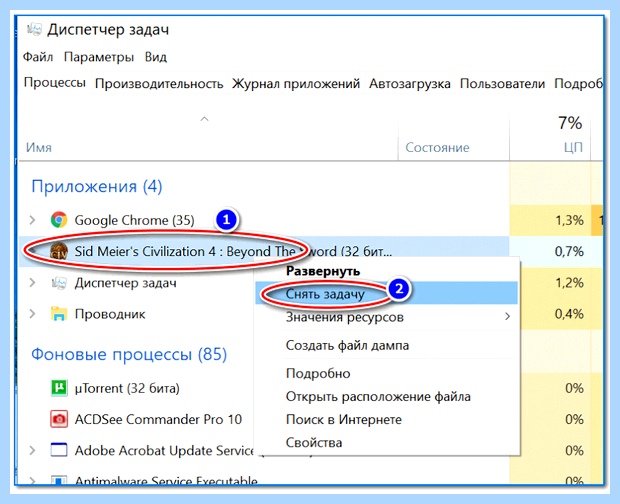
Task: Open the Файл menu
Action: (38, 57)
